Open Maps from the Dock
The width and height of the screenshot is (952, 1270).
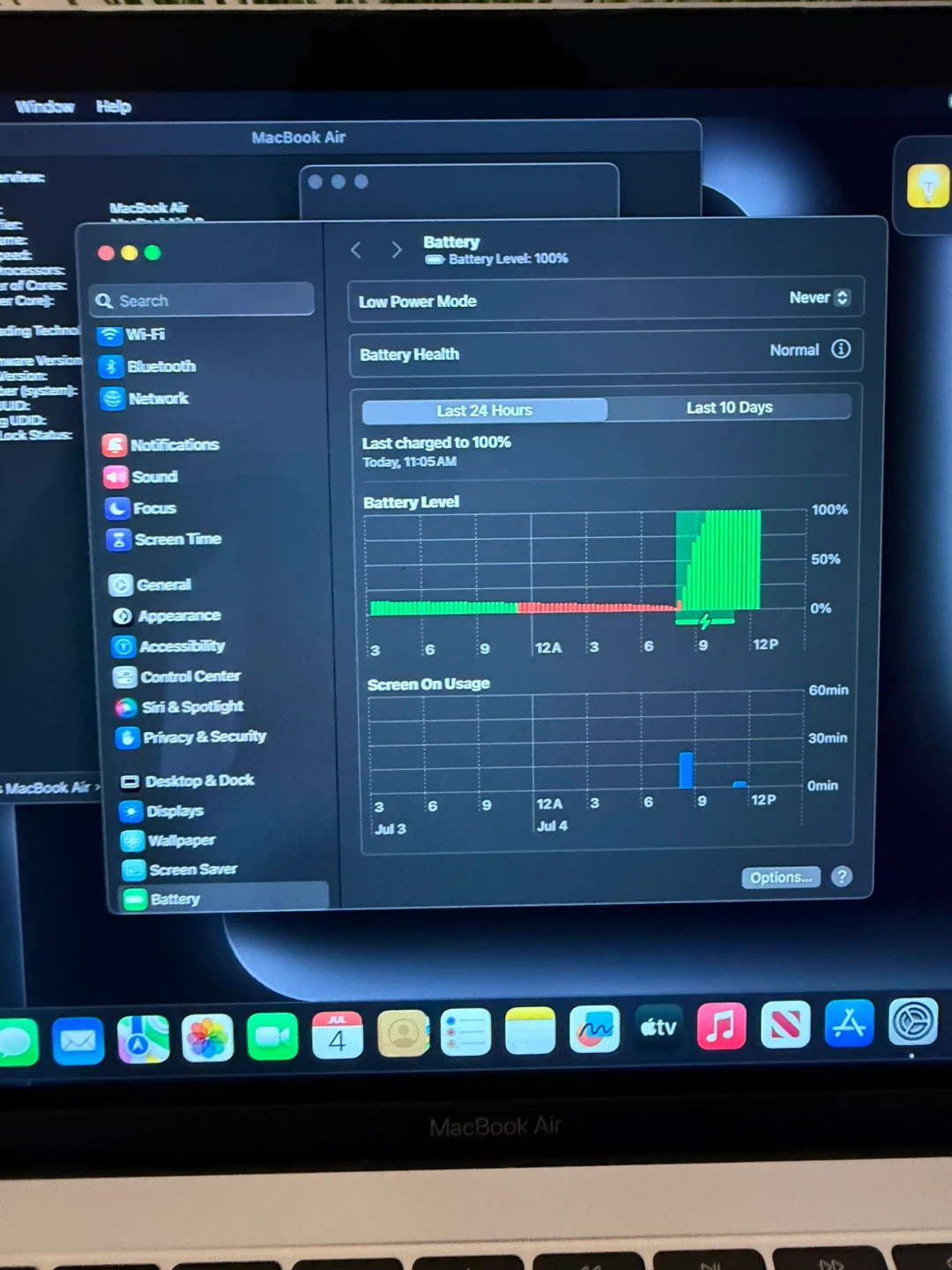coord(143,1040)
